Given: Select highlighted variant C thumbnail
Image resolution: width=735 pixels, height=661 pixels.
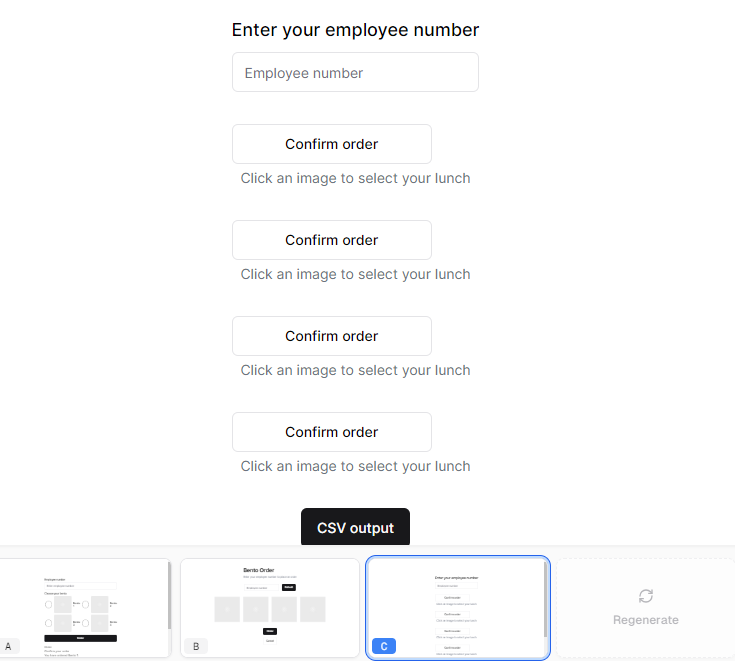Looking at the screenshot, I should coord(458,608).
